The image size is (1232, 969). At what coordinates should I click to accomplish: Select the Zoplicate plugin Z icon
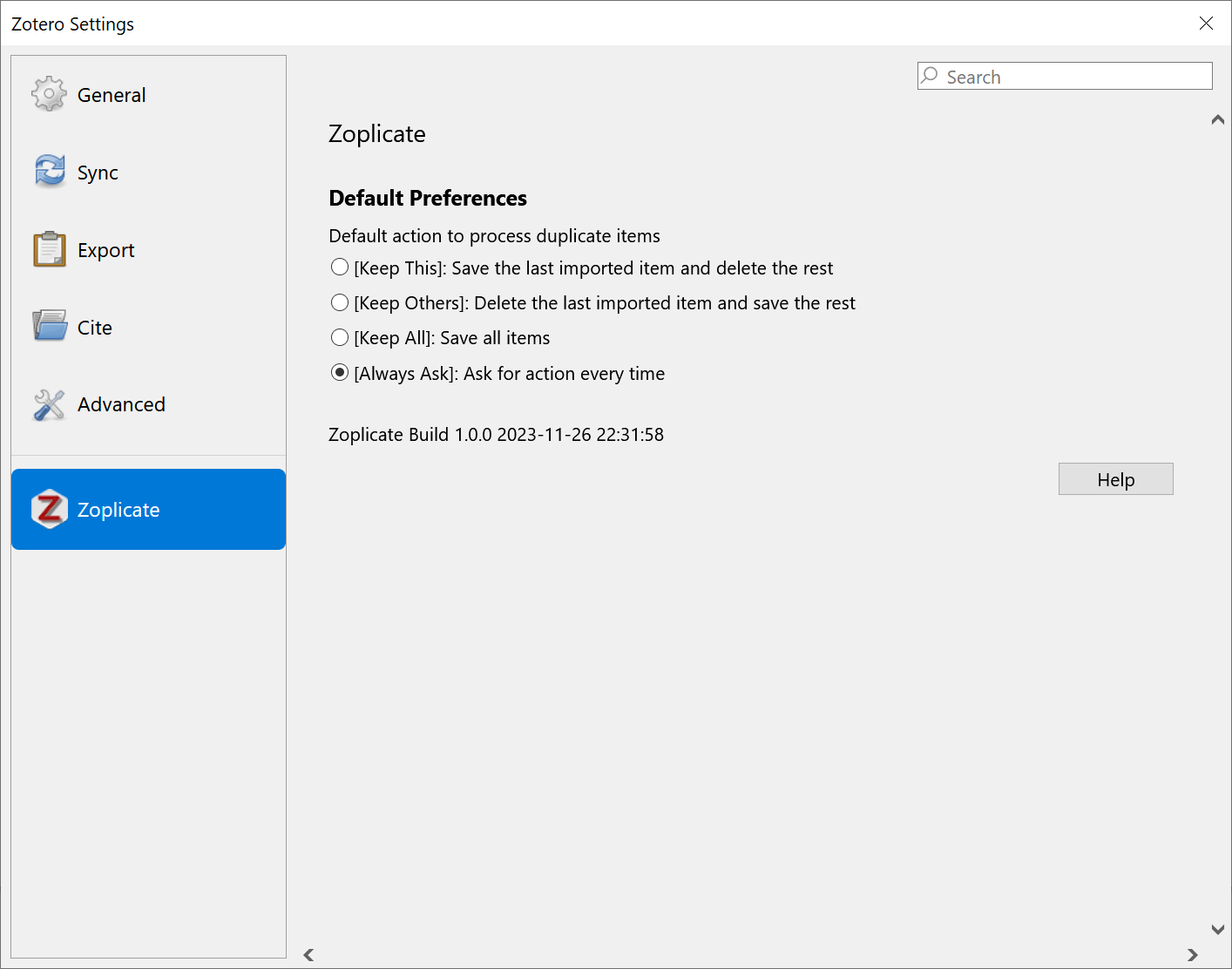pos(49,510)
